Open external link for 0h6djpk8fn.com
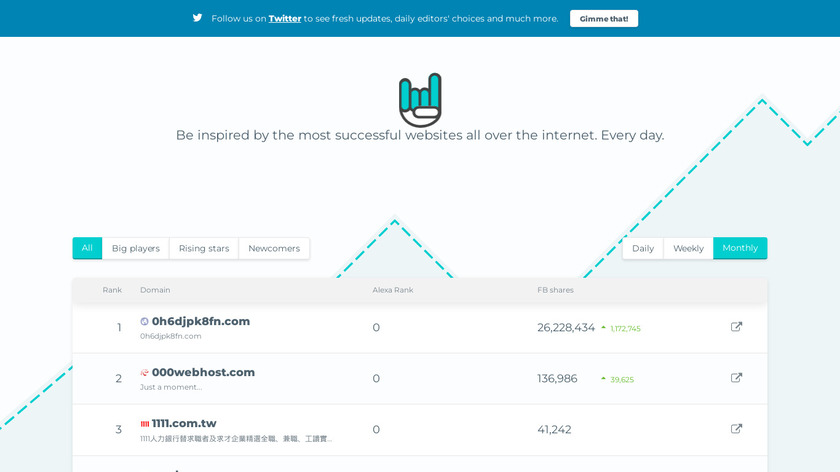This screenshot has height=472, width=840. [x=737, y=327]
